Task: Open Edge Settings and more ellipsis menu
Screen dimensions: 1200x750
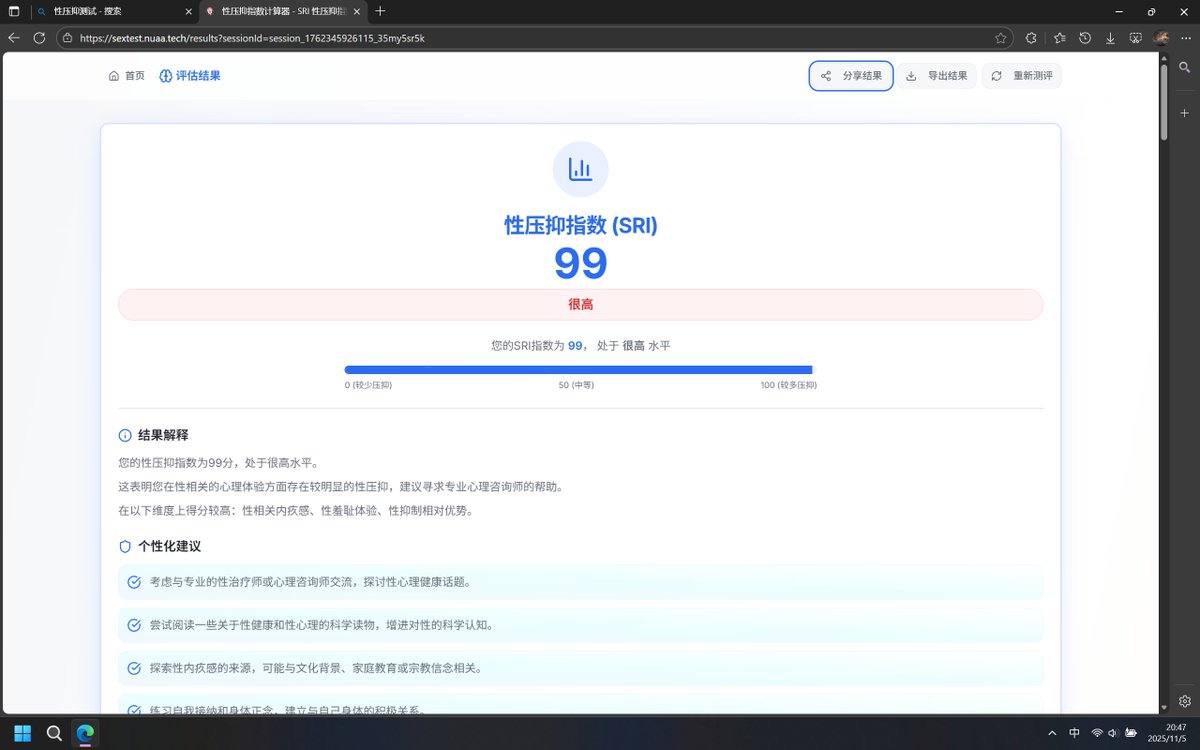Action: (1185, 38)
